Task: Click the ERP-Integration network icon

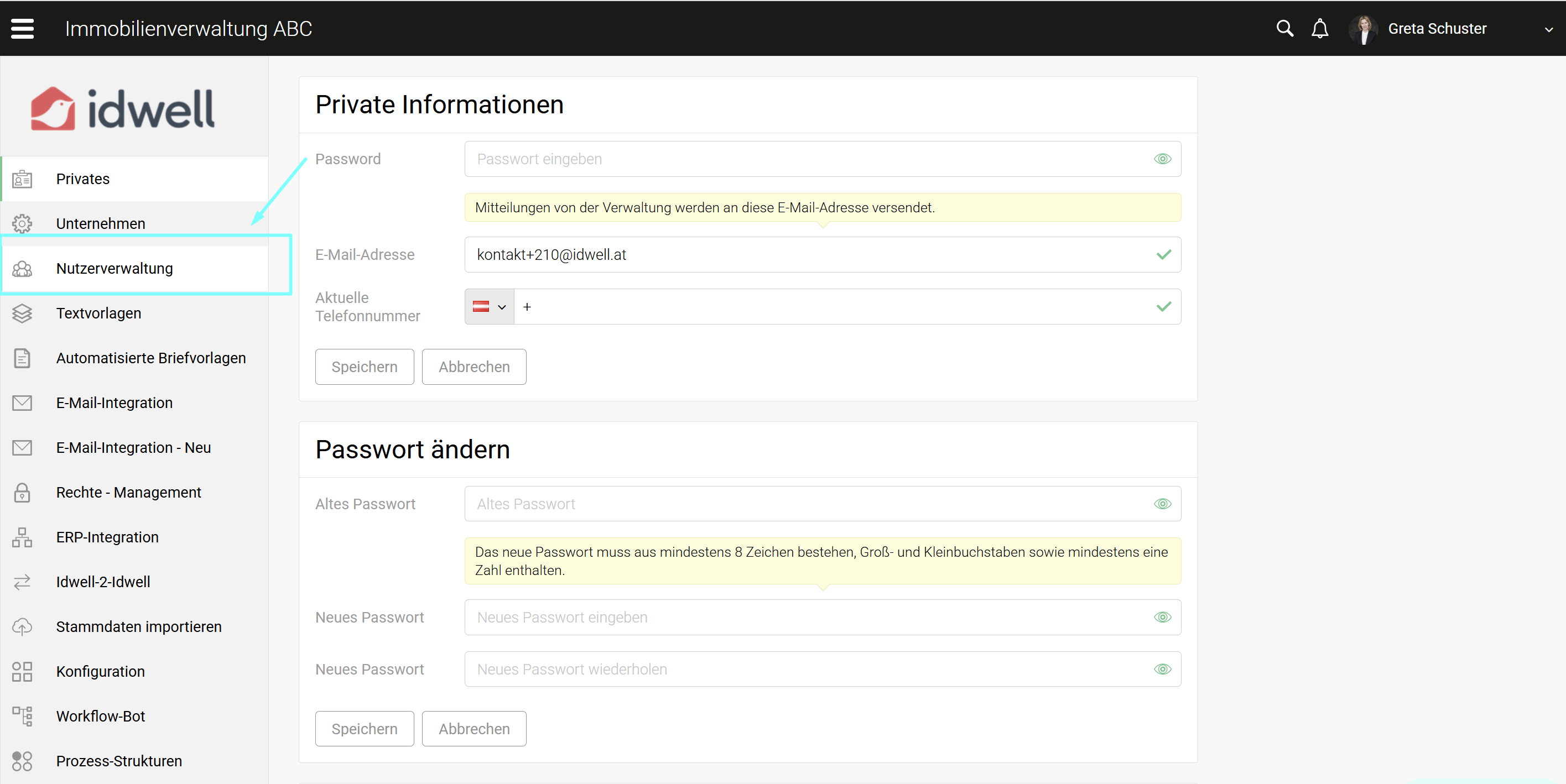Action: pyautogui.click(x=22, y=537)
